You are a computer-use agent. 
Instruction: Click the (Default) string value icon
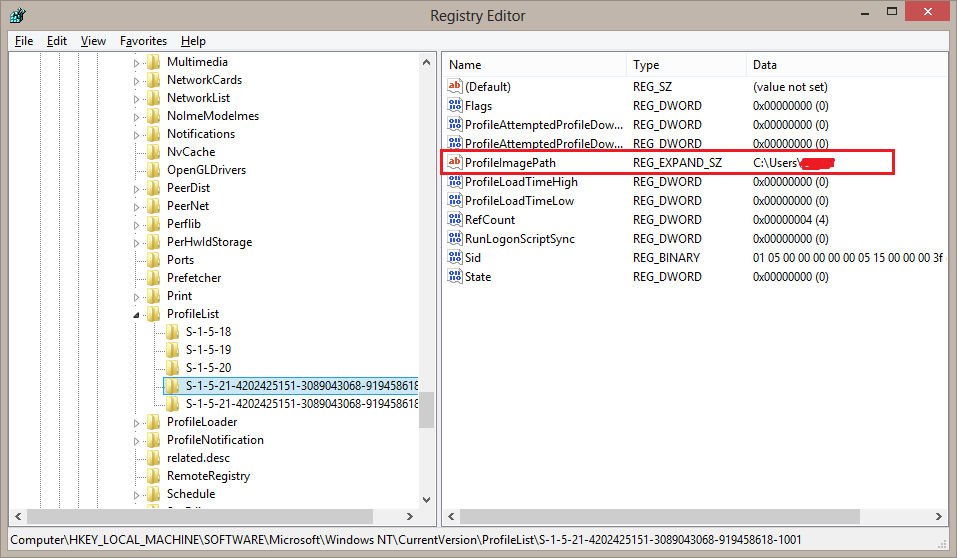pyautogui.click(x=455, y=87)
